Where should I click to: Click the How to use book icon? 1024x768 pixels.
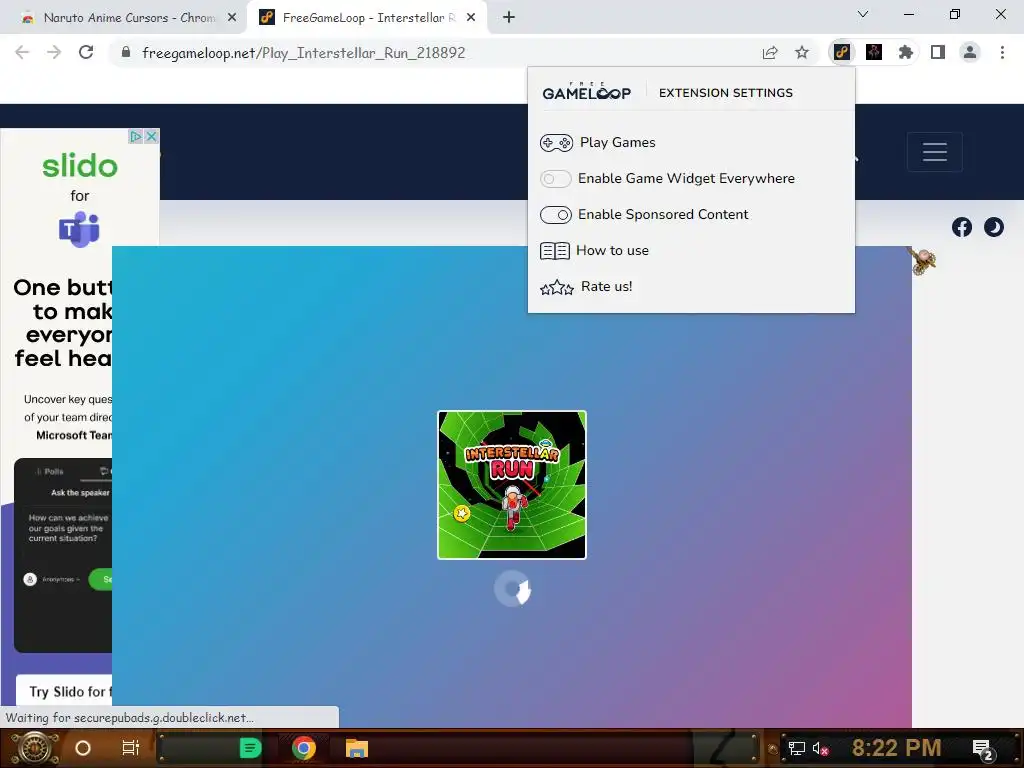554,251
